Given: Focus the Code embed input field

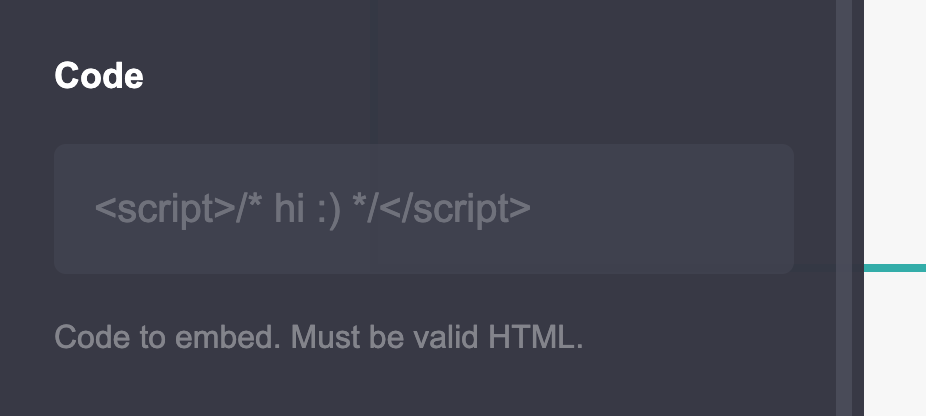Looking at the screenshot, I should coord(423,209).
